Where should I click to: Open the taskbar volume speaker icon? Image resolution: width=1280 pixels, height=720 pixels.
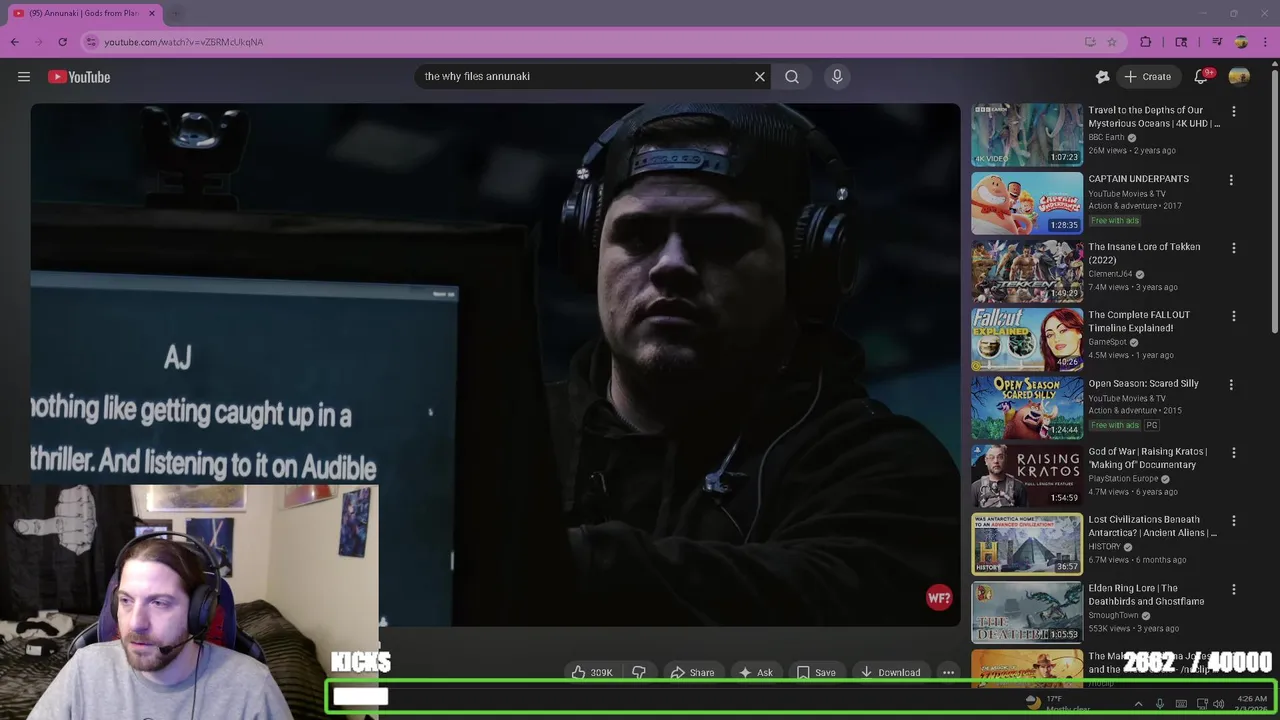(x=1218, y=704)
